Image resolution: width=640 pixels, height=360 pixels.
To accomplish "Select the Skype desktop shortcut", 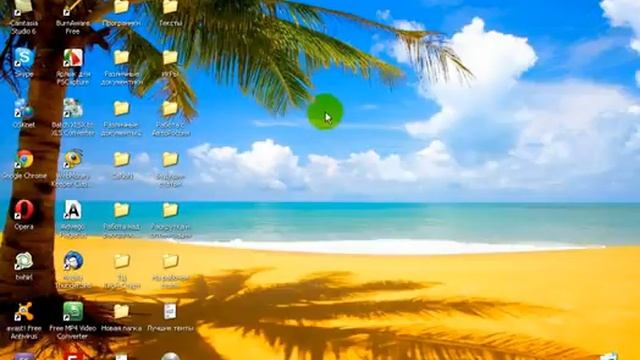I will (24, 58).
